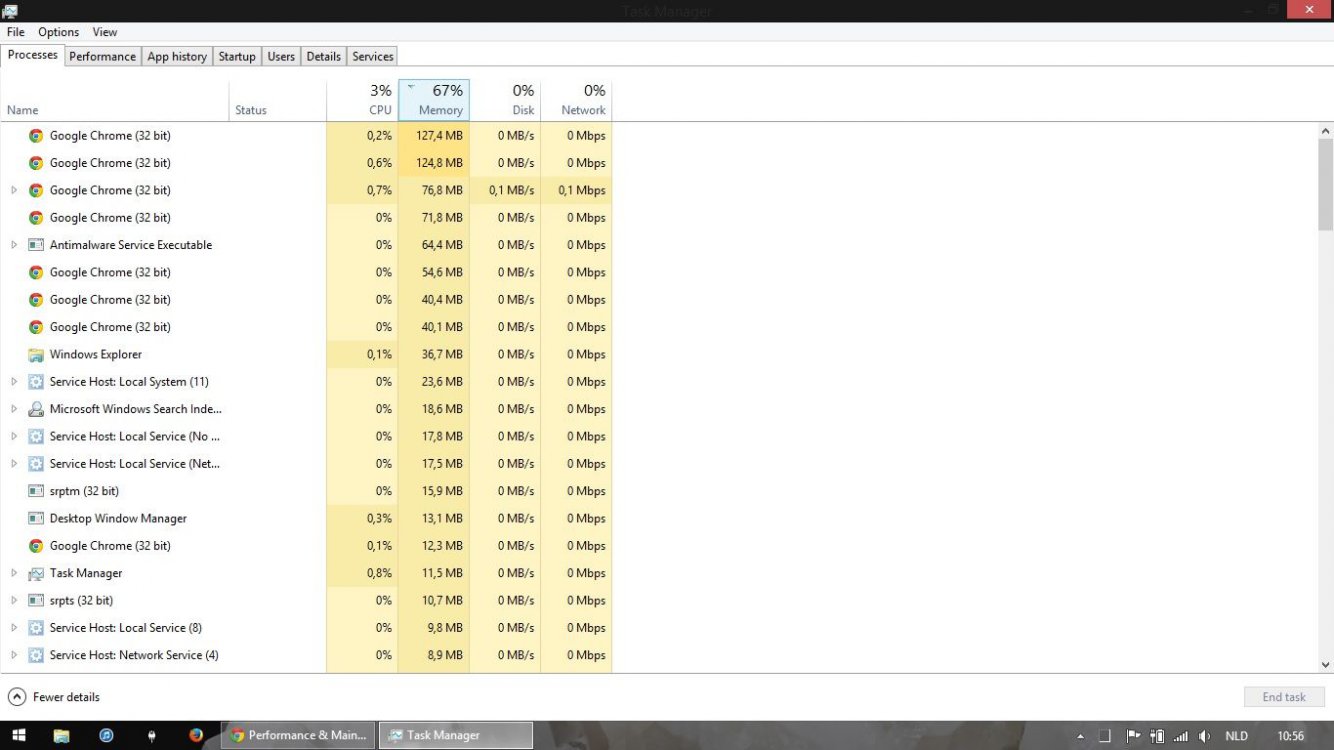
Task: Click the Desktop Window Manager icon
Action: pyautogui.click(x=36, y=518)
